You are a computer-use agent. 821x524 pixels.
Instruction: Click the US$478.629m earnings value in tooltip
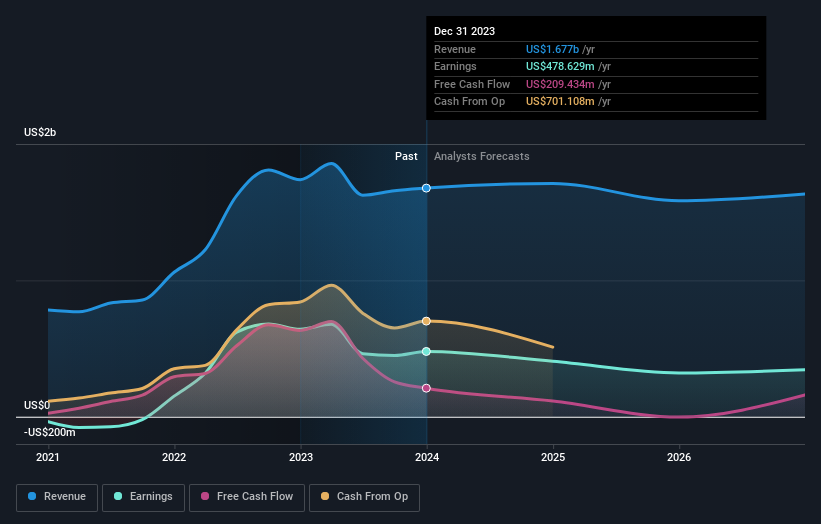click(560, 66)
